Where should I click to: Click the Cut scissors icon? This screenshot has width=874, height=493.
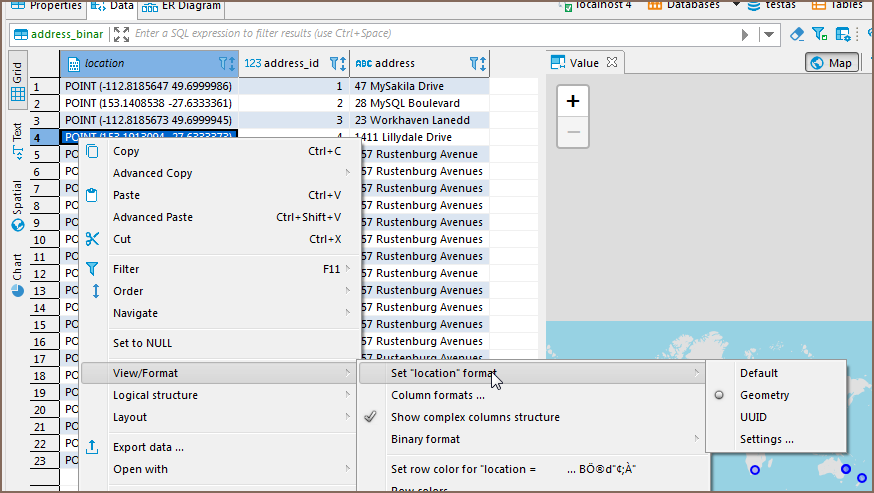pos(92,239)
